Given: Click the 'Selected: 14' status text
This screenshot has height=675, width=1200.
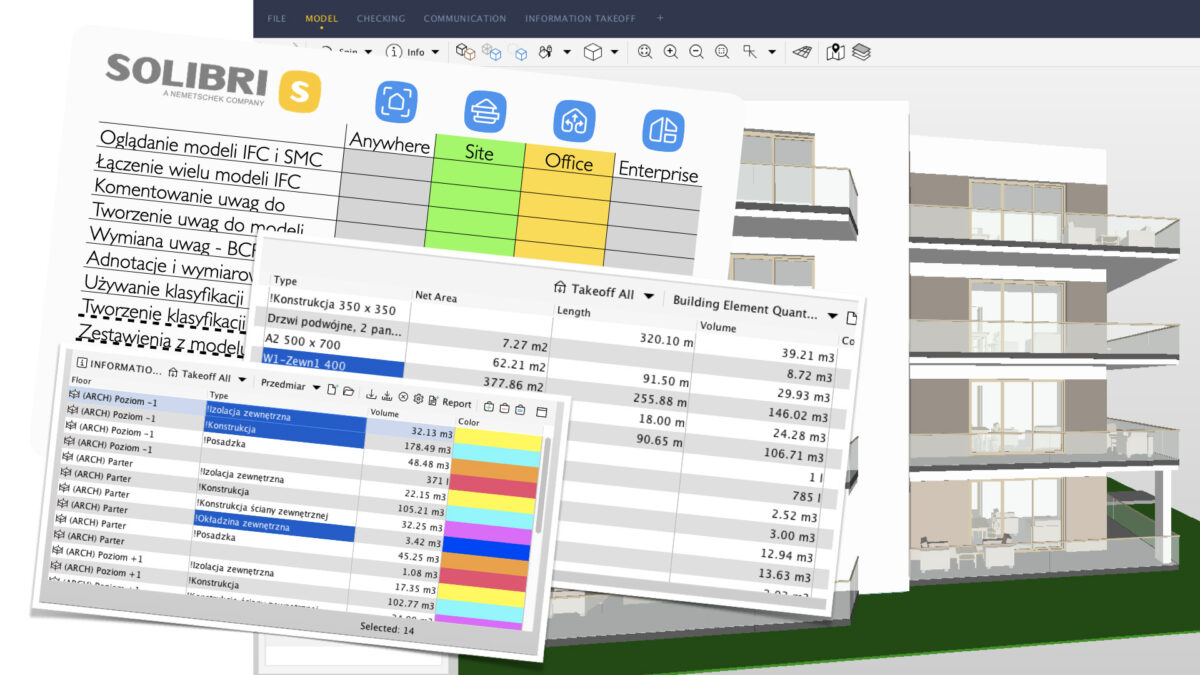Looking at the screenshot, I should (x=387, y=627).
